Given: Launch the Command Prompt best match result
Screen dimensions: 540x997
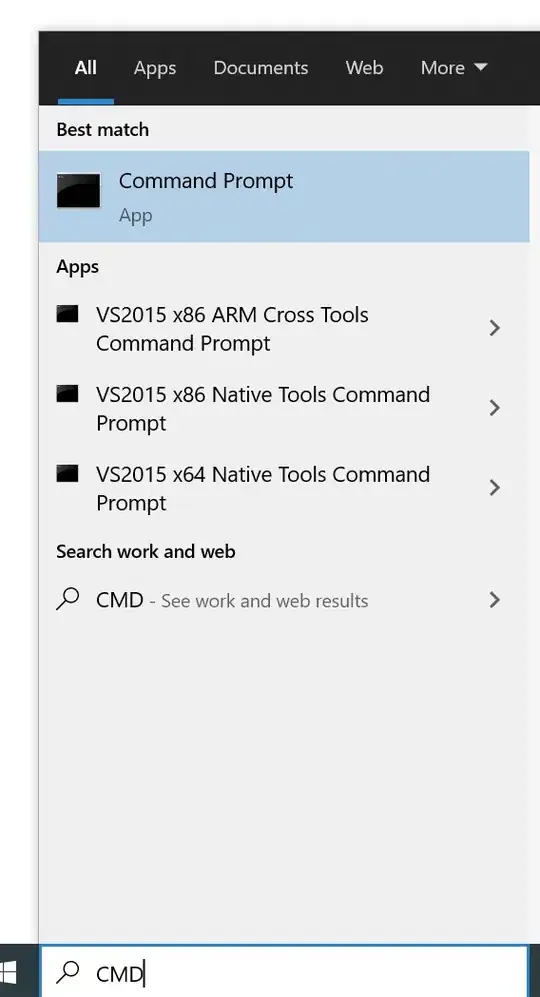Looking at the screenshot, I should 284,196.
